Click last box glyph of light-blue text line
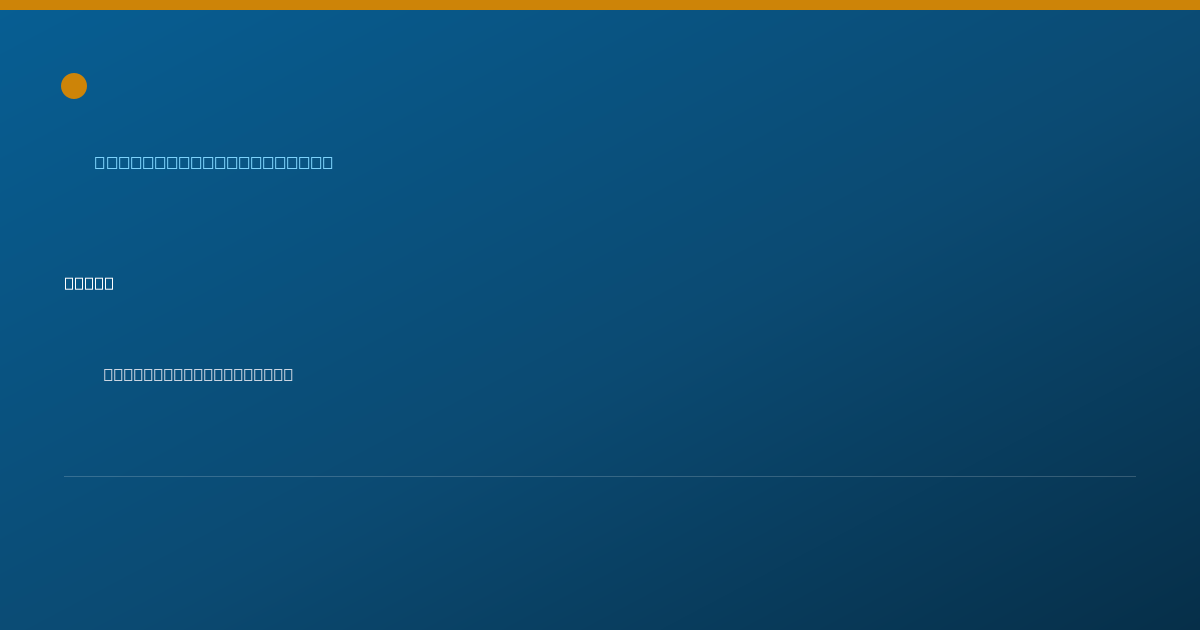The width and height of the screenshot is (1200, 630). pos(327,162)
